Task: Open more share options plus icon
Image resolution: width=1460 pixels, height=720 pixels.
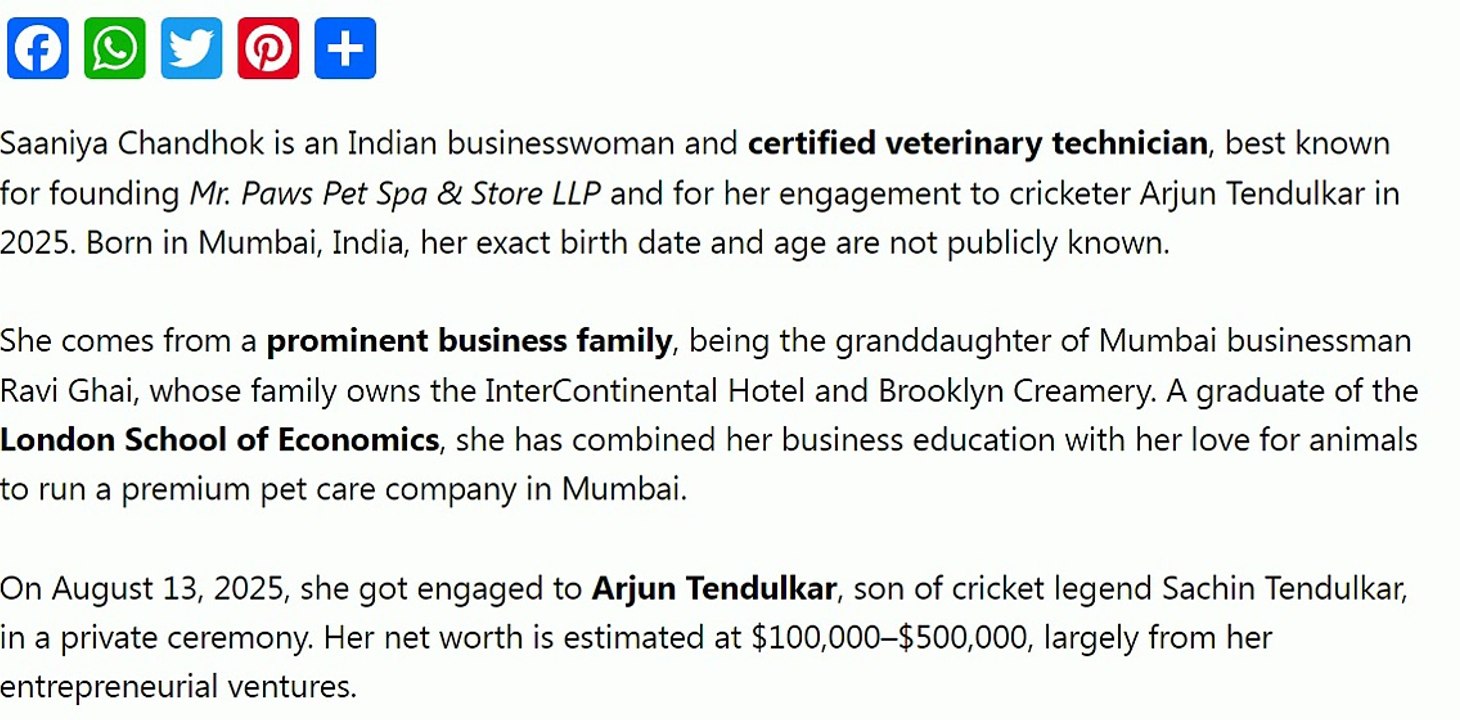Action: (345, 48)
